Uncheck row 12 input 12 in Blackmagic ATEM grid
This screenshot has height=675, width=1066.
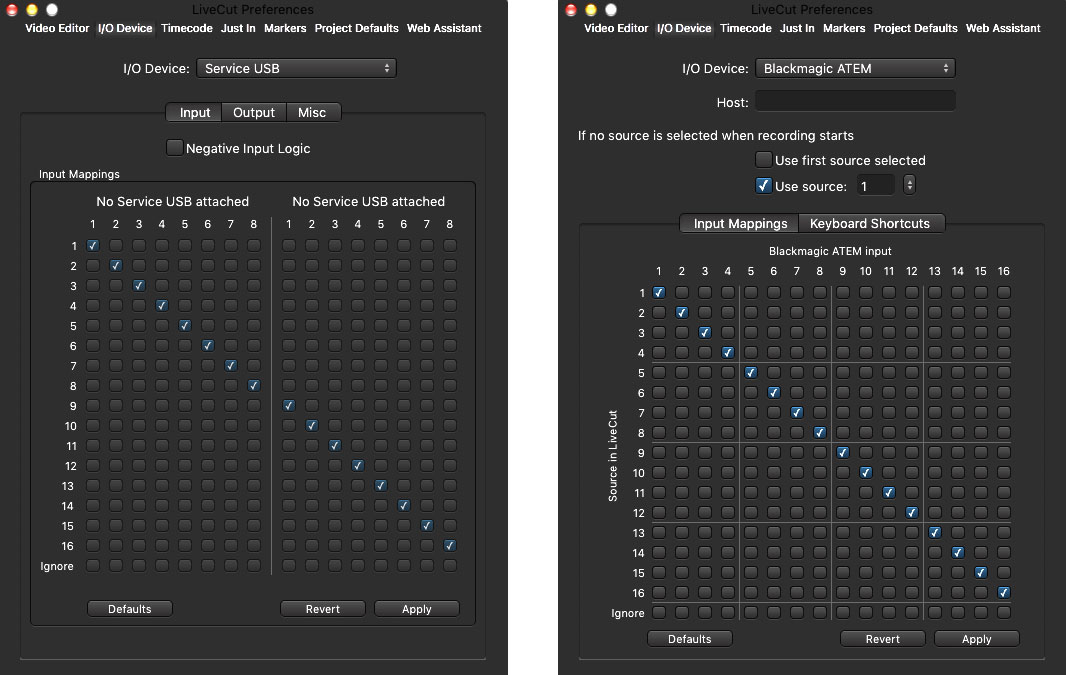coord(912,513)
